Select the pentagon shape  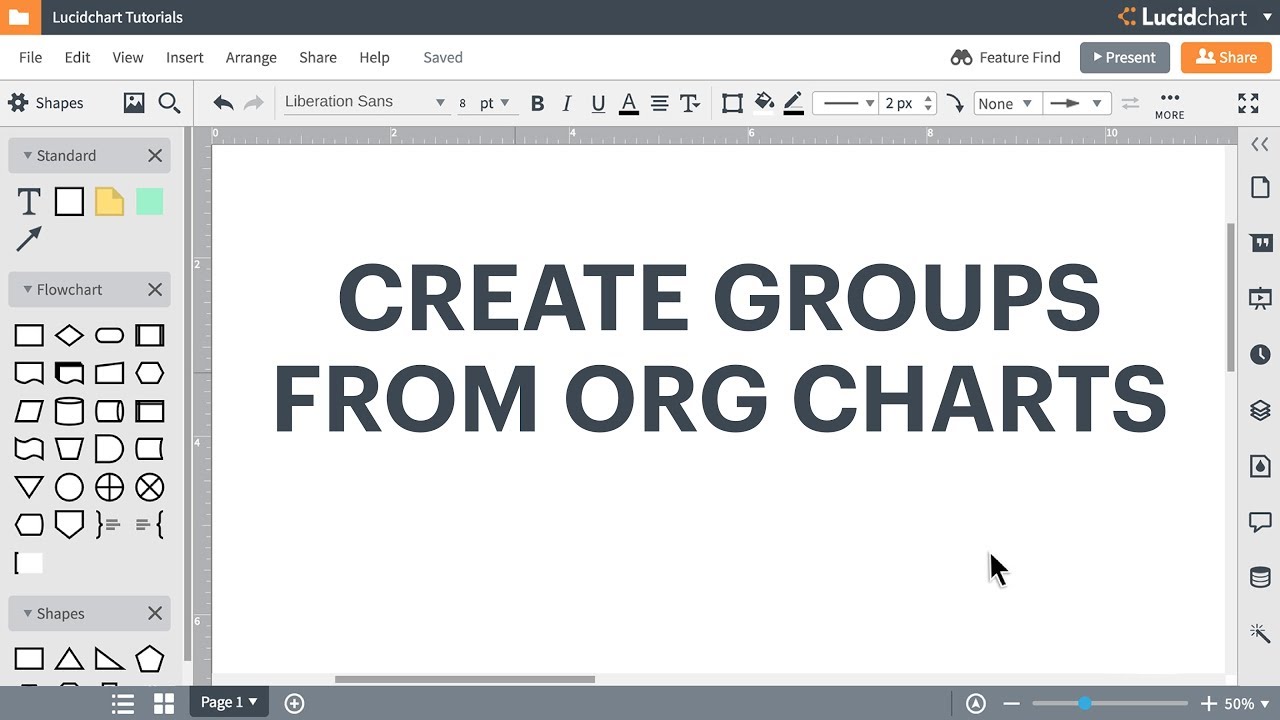149,659
